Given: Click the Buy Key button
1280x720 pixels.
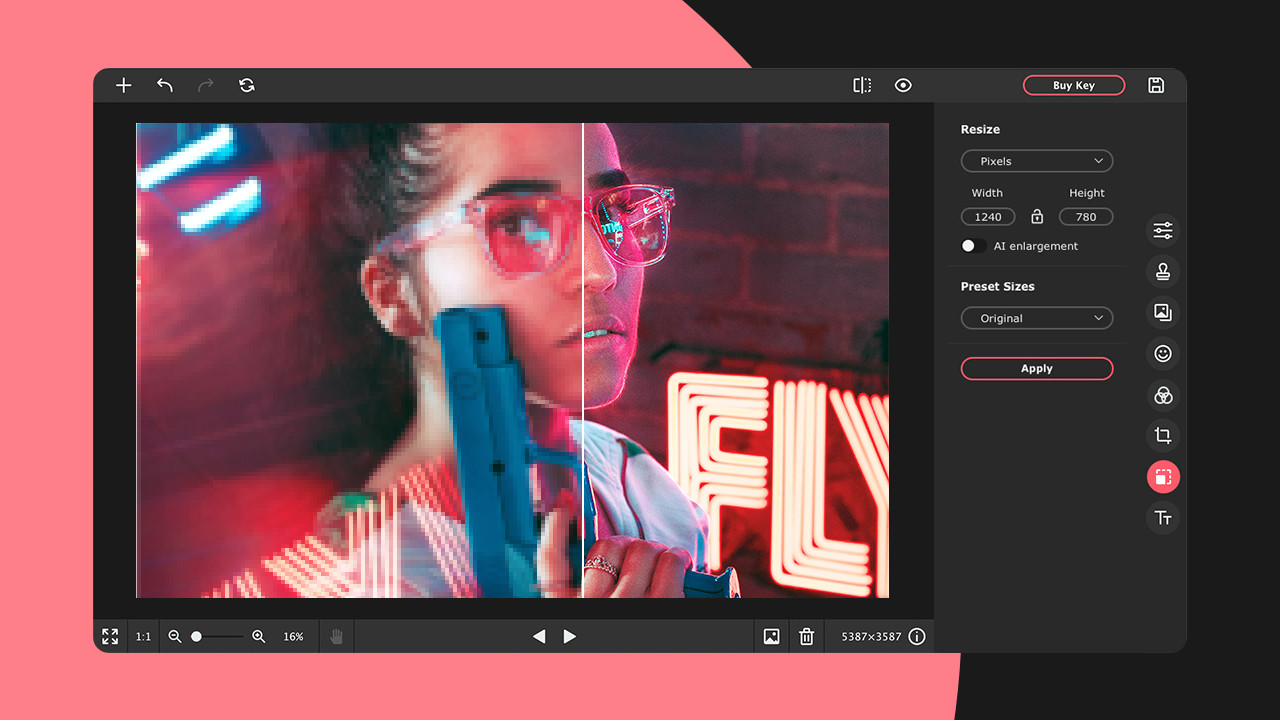Looking at the screenshot, I should pyautogui.click(x=1073, y=86).
